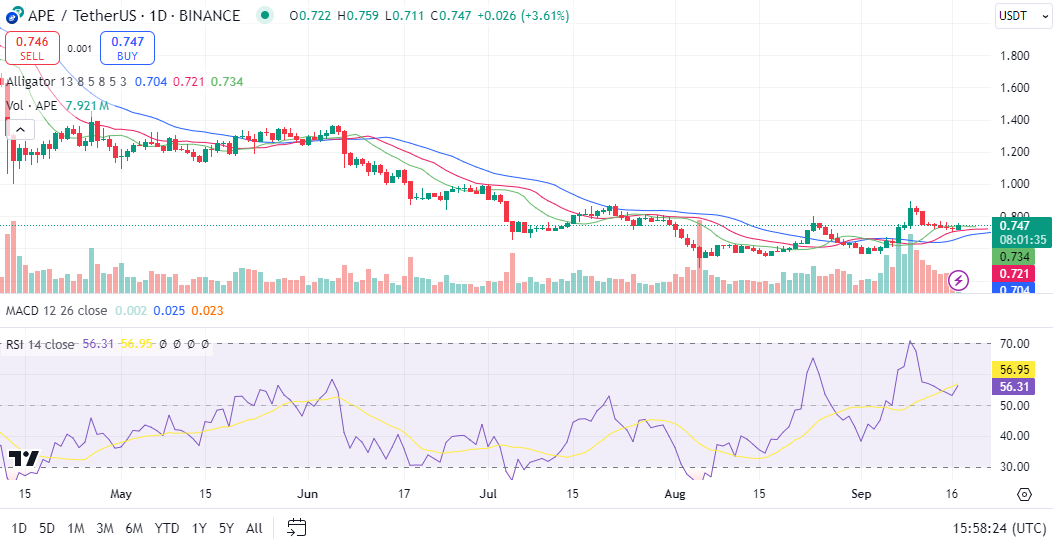Click the MACD 0.025 blue value
The image size is (1053, 543).
pyautogui.click(x=167, y=311)
